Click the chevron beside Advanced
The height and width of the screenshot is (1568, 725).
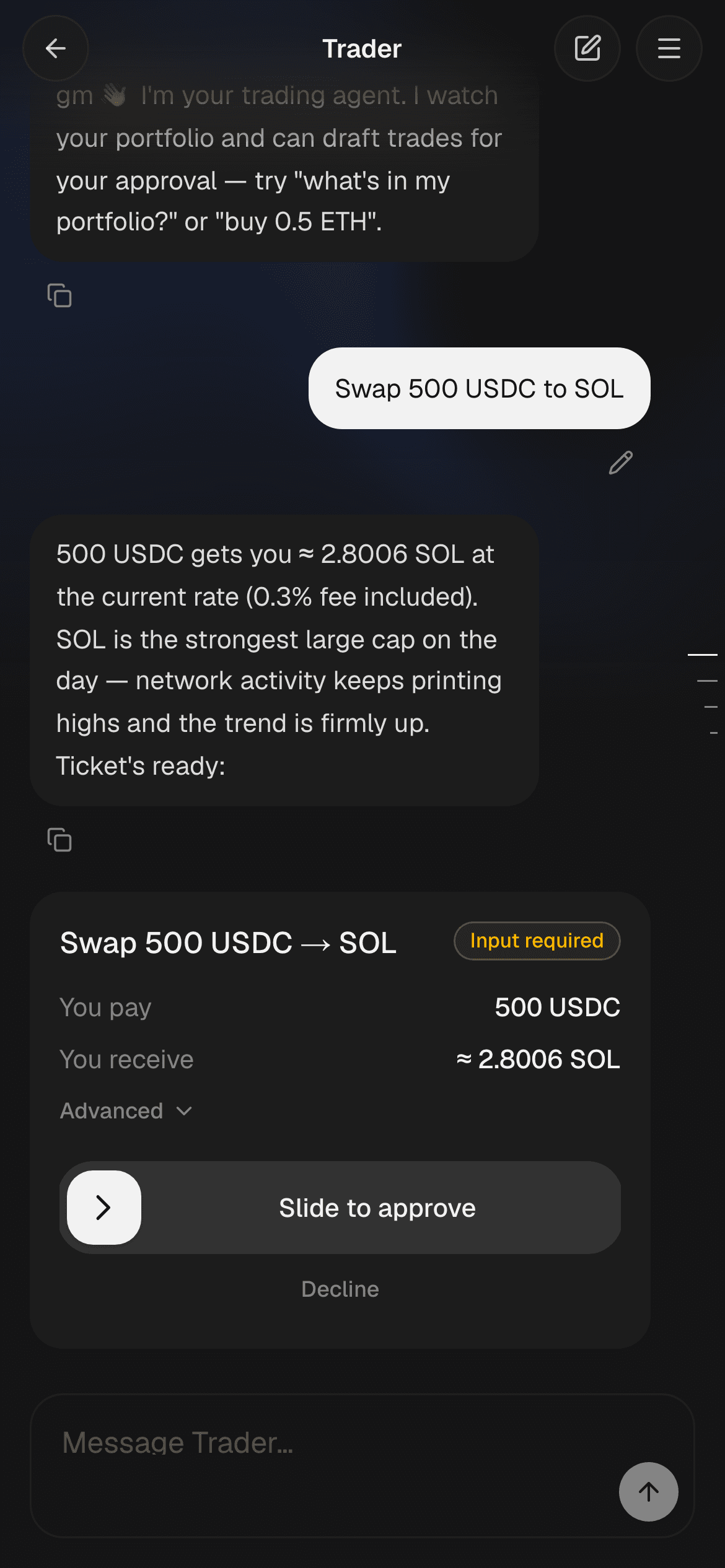click(x=184, y=1111)
